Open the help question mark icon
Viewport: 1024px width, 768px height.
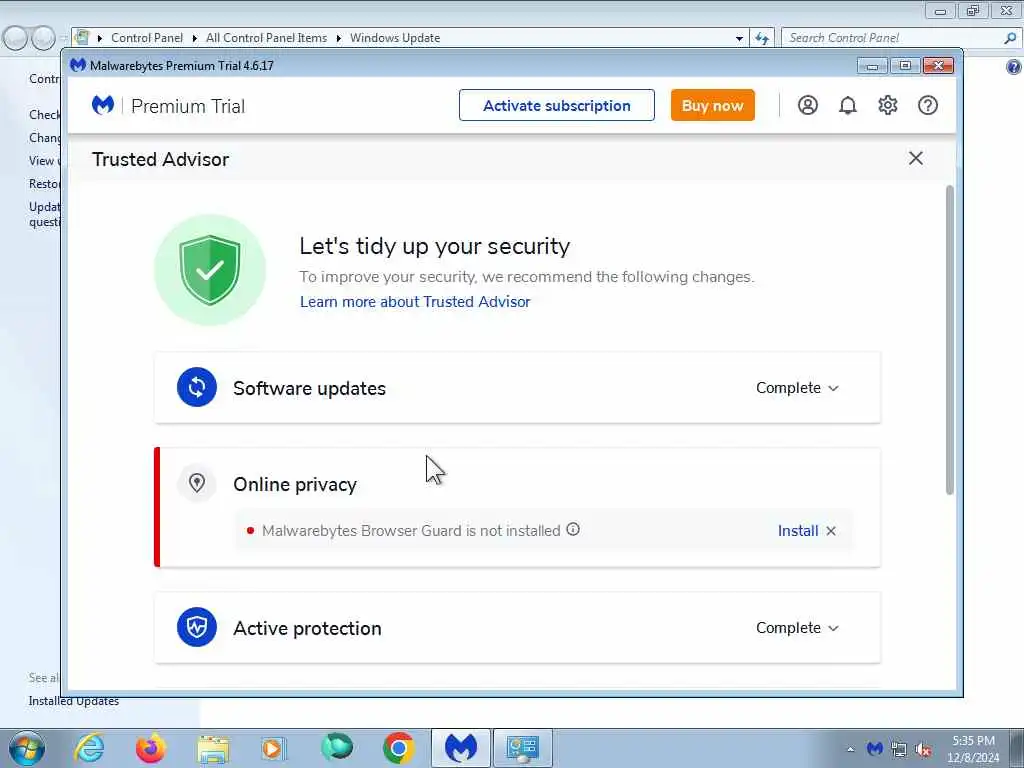pos(928,105)
